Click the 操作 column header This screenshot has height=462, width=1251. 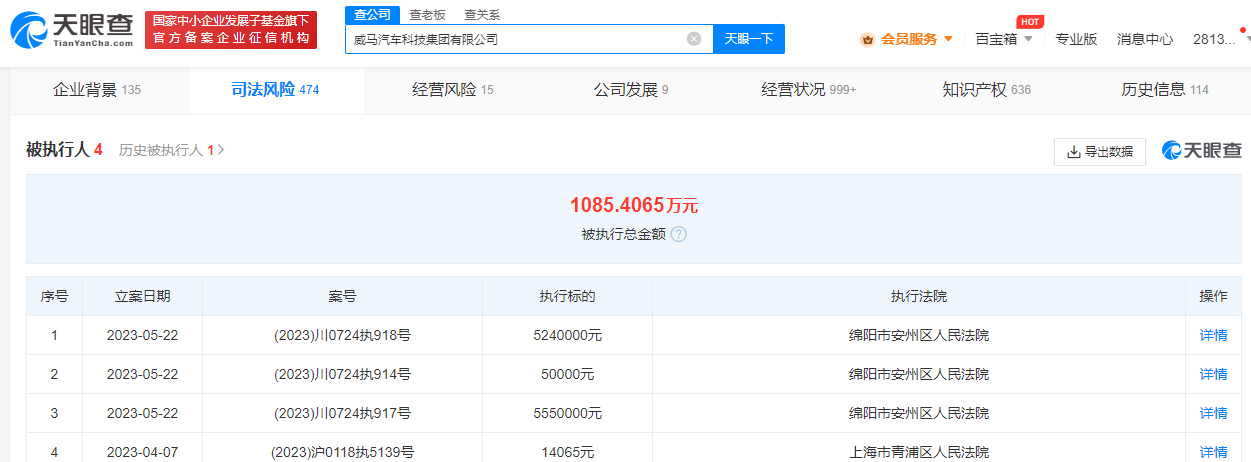point(1213,296)
